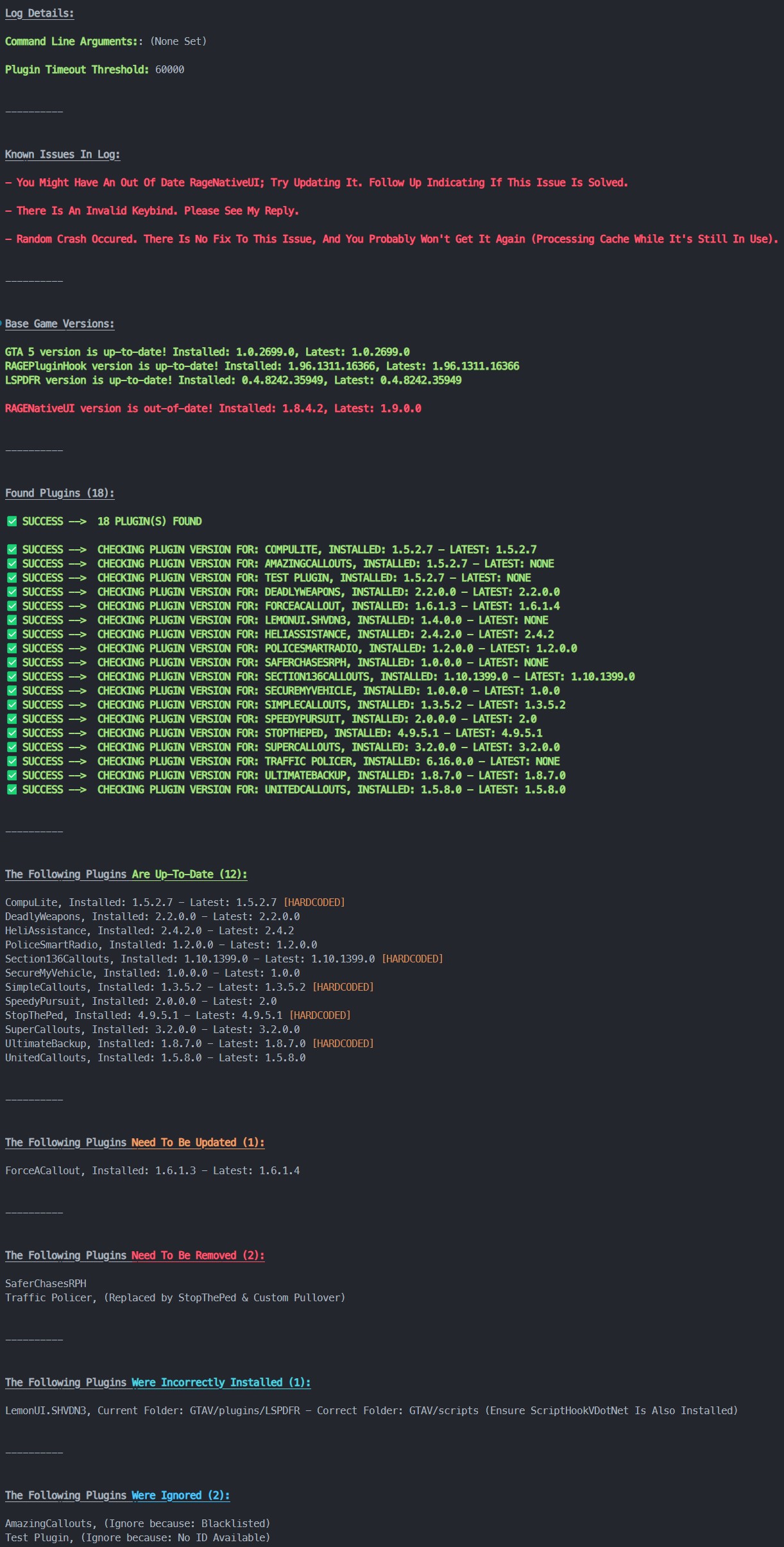Click the 'Found Plugins (18):' heading

click(x=60, y=493)
